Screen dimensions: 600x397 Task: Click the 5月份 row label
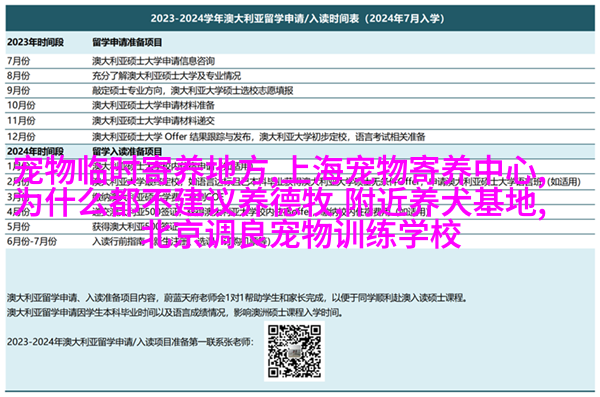(18, 226)
